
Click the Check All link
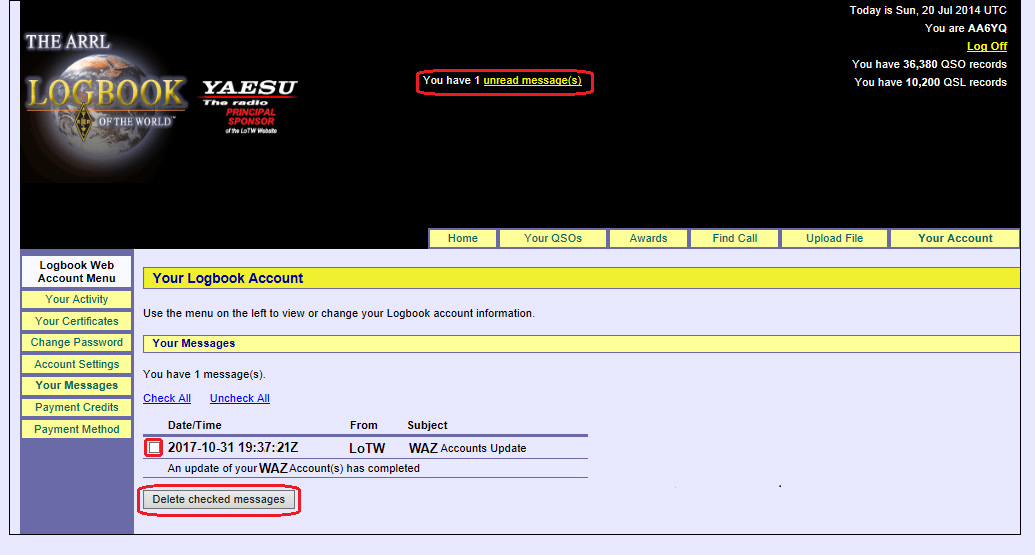pos(167,398)
